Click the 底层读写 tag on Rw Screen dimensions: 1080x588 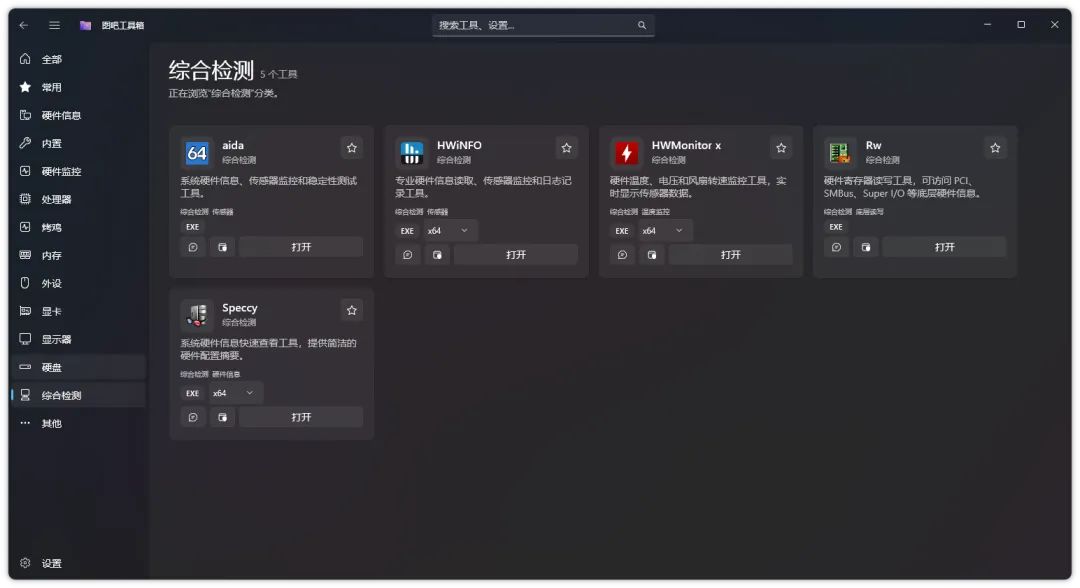tap(870, 212)
